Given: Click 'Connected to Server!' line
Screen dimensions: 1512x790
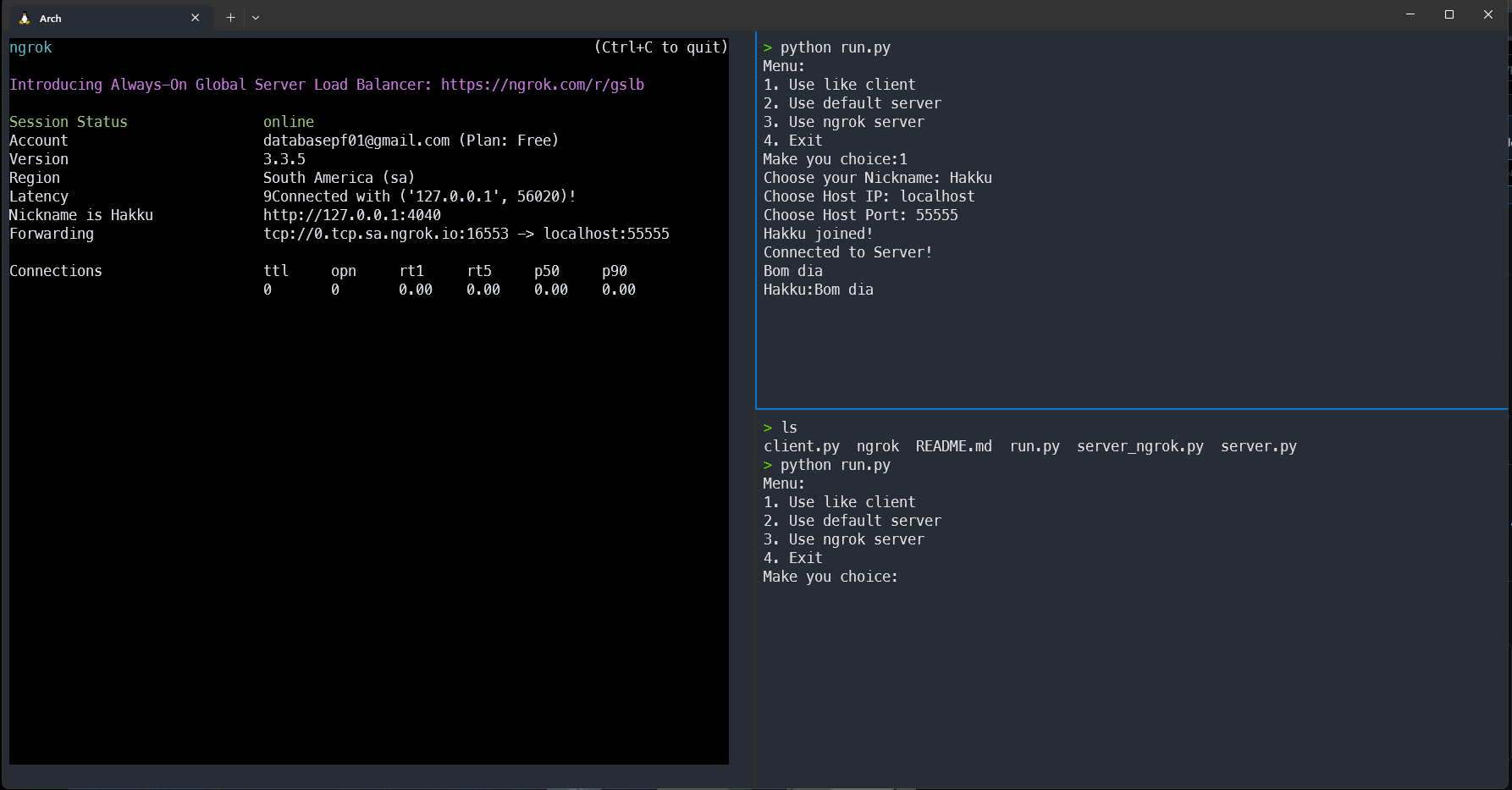Looking at the screenshot, I should [x=848, y=252].
